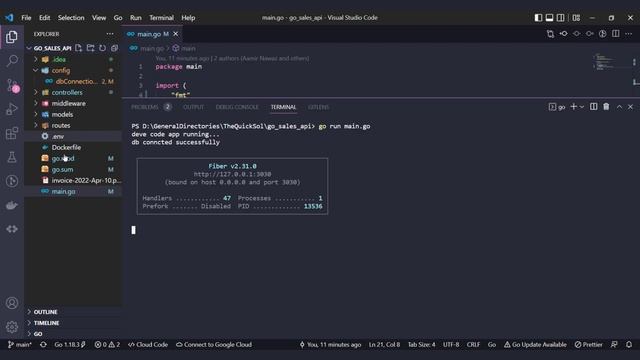Toggle secondary side bar visibility
Viewport: 640px width, 360px height.
561,18
